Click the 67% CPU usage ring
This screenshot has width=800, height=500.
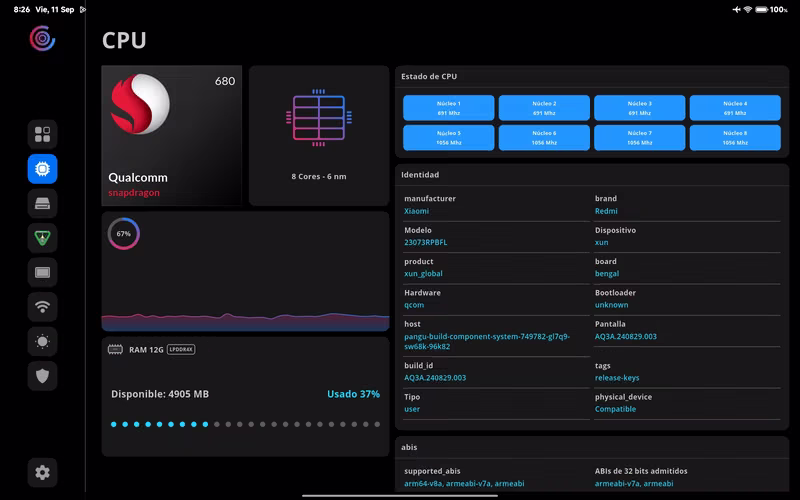(123, 234)
